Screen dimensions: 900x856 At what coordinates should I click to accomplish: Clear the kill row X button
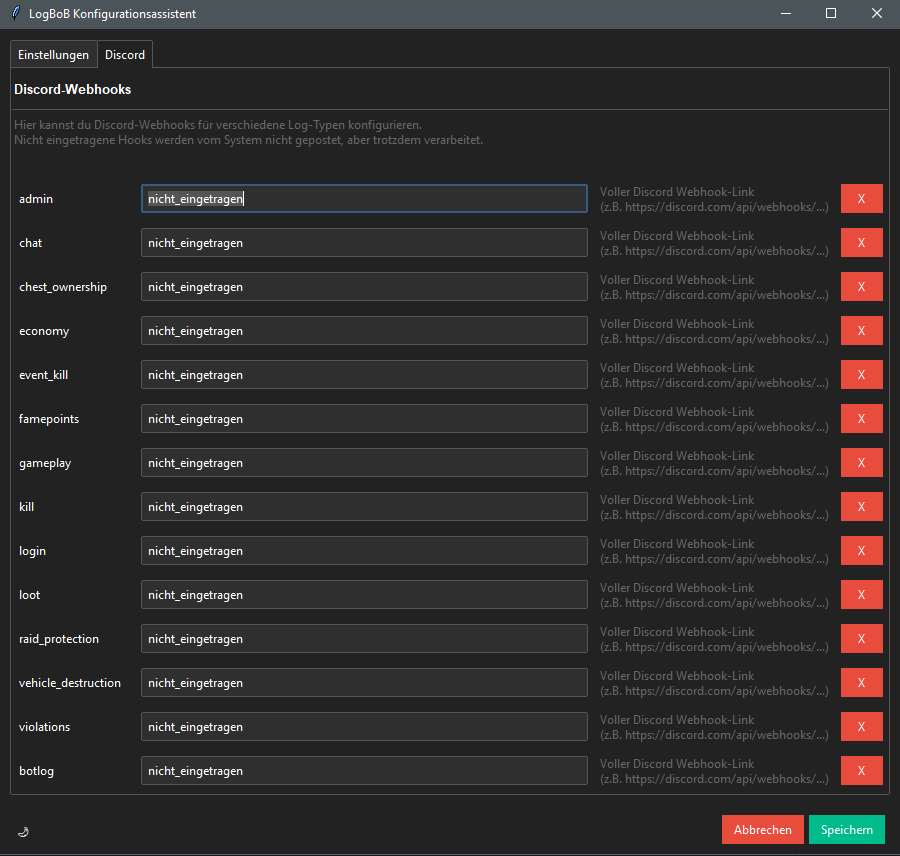(862, 507)
